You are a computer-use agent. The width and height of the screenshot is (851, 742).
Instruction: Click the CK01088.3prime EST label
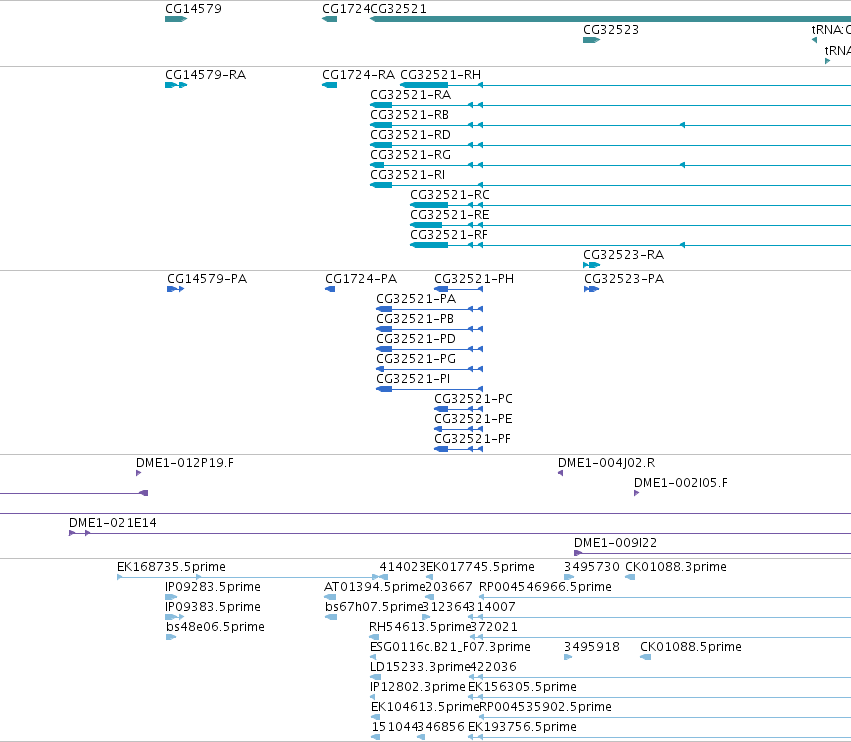[676, 567]
